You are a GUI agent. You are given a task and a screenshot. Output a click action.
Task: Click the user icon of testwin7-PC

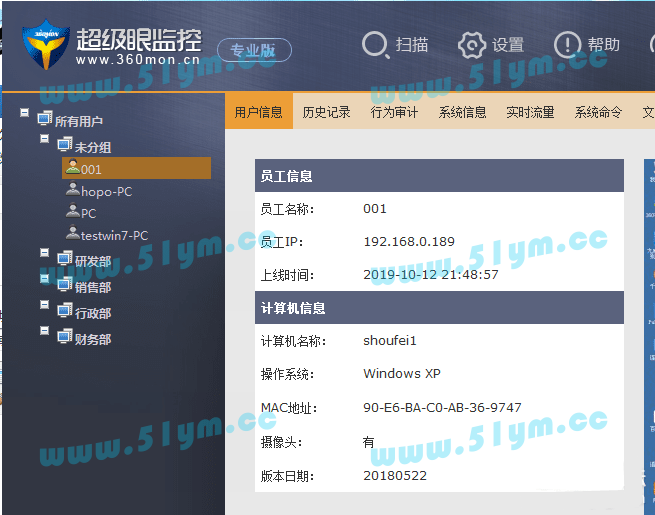coord(73,232)
